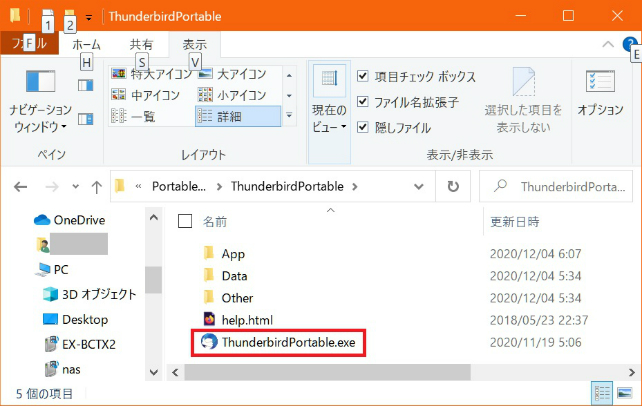This screenshot has height=406, width=642.
Task: Select large icons (大アイコン) layout
Action: coord(232,74)
